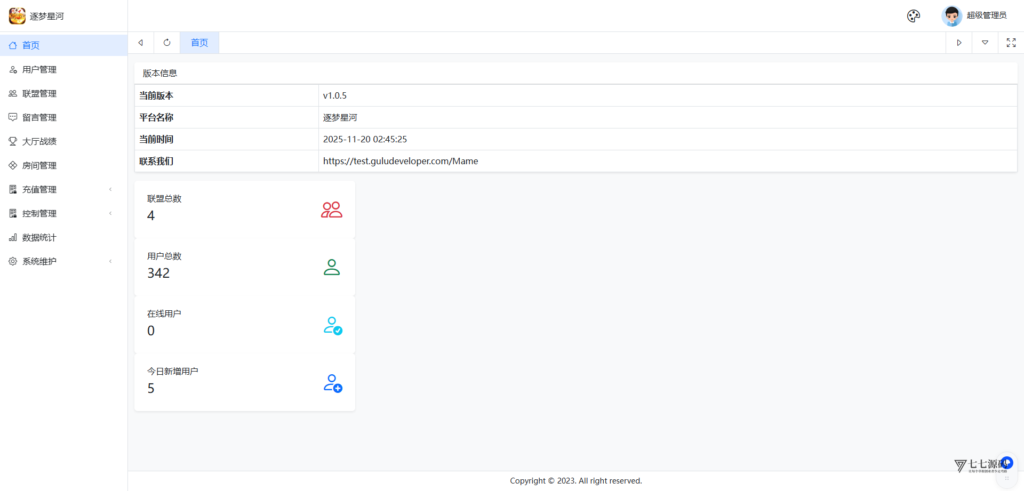Click the tab scroll left arrow
Viewport: 1024px width, 491px height.
[141, 43]
